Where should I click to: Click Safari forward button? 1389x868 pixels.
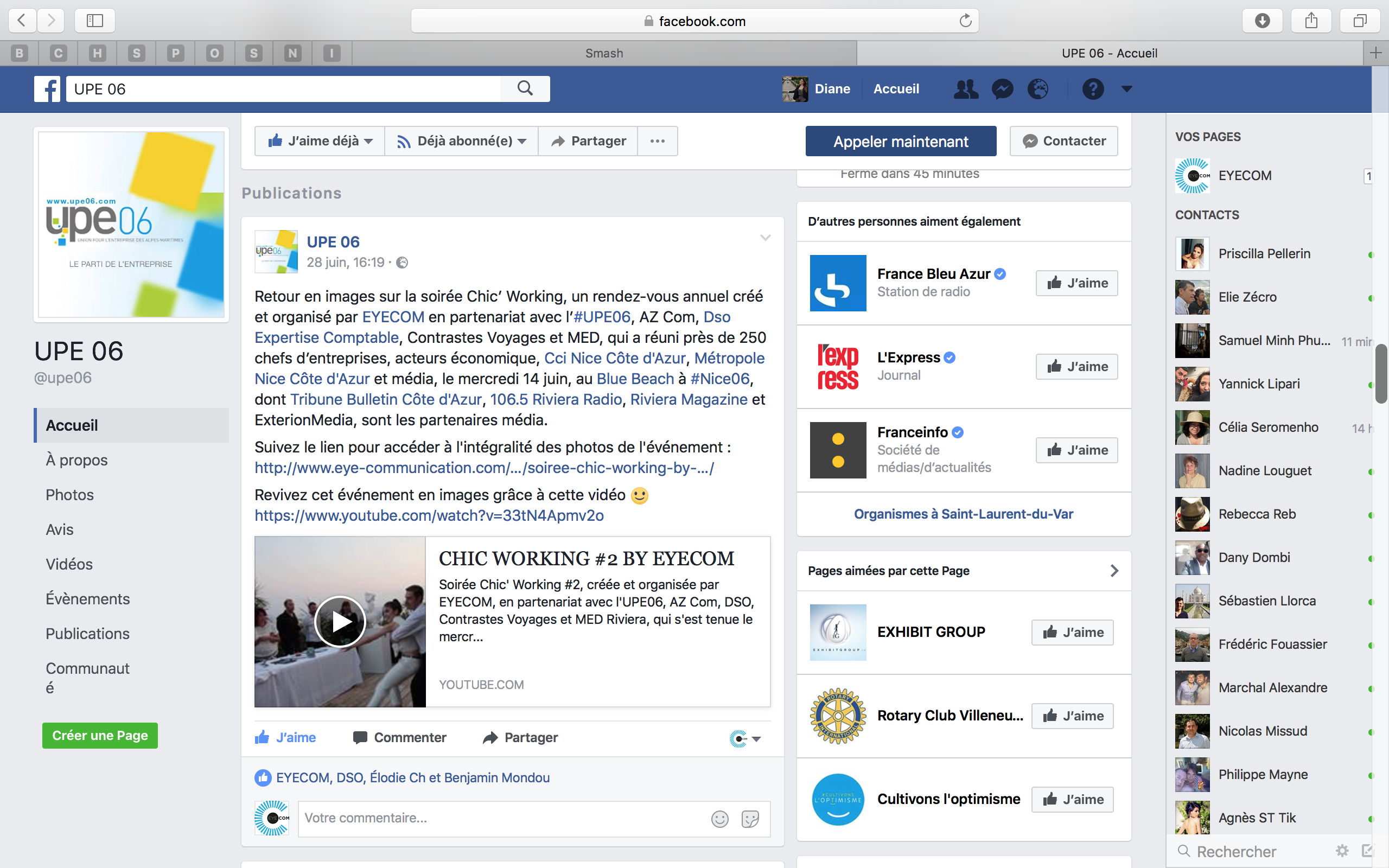point(51,21)
